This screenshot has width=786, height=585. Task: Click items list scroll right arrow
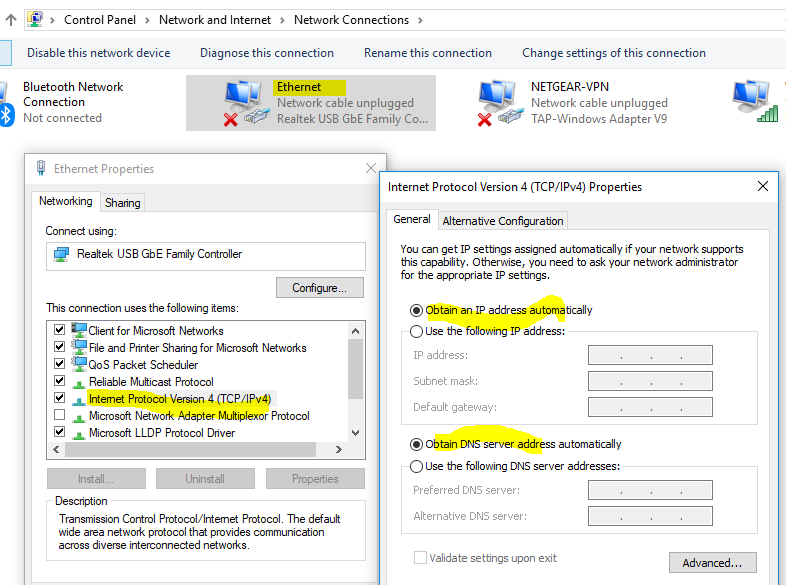click(339, 450)
